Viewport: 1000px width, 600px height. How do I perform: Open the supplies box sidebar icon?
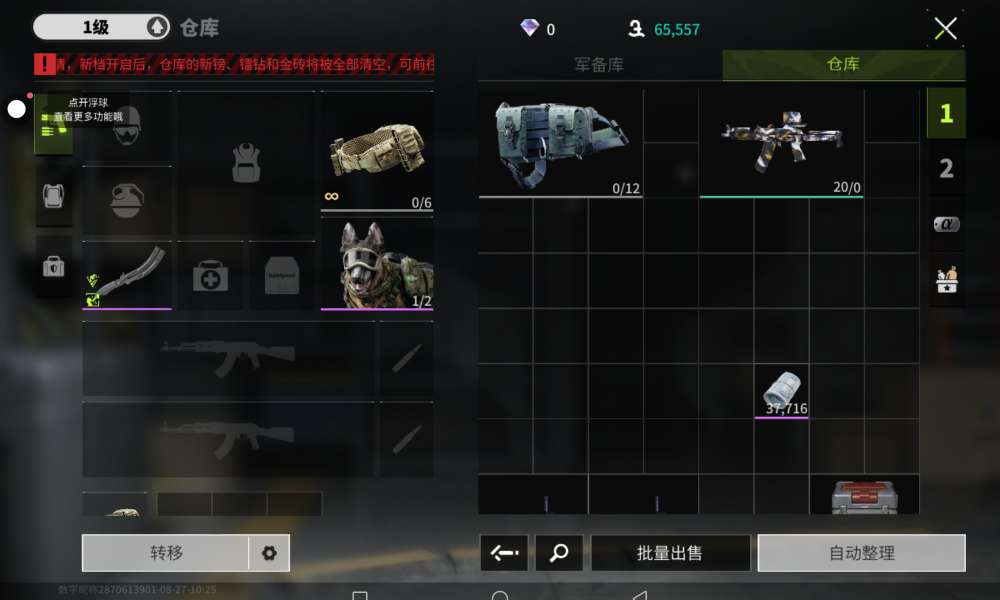(946, 279)
